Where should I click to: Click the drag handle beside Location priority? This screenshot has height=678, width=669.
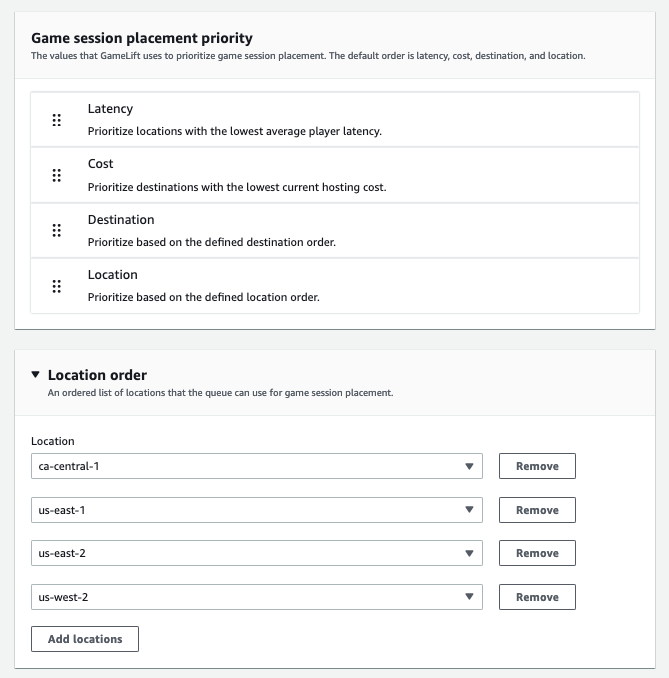(x=56, y=286)
